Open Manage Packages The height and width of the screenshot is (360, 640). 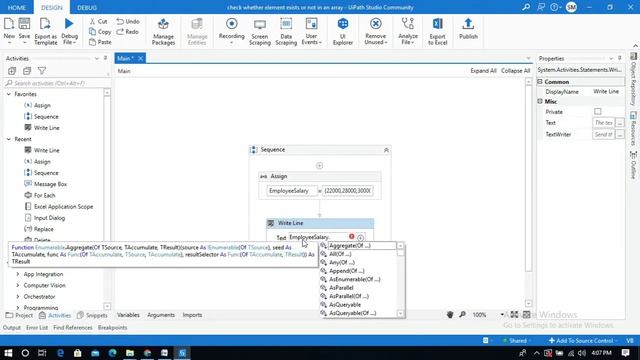click(163, 31)
